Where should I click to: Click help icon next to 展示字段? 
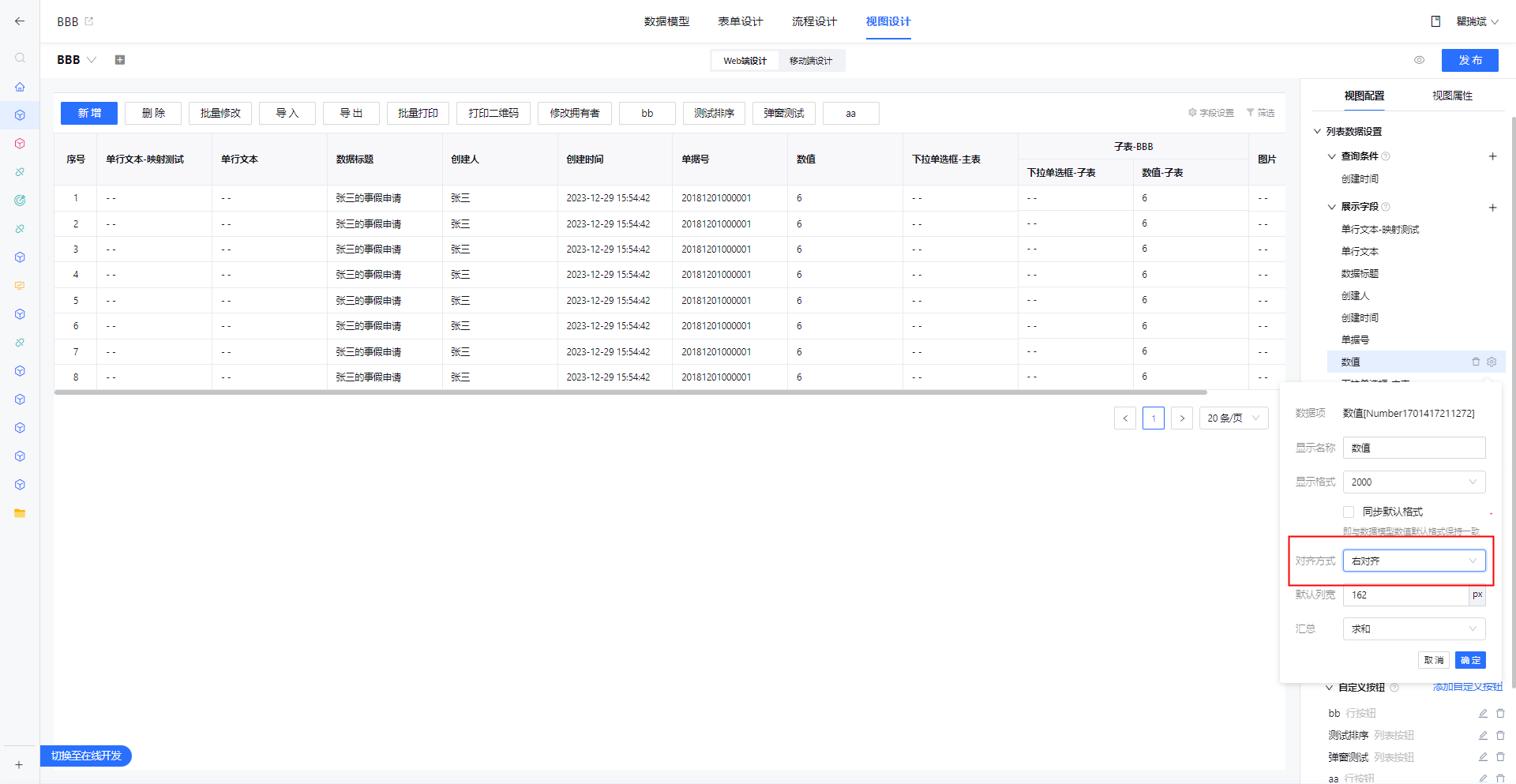1386,207
